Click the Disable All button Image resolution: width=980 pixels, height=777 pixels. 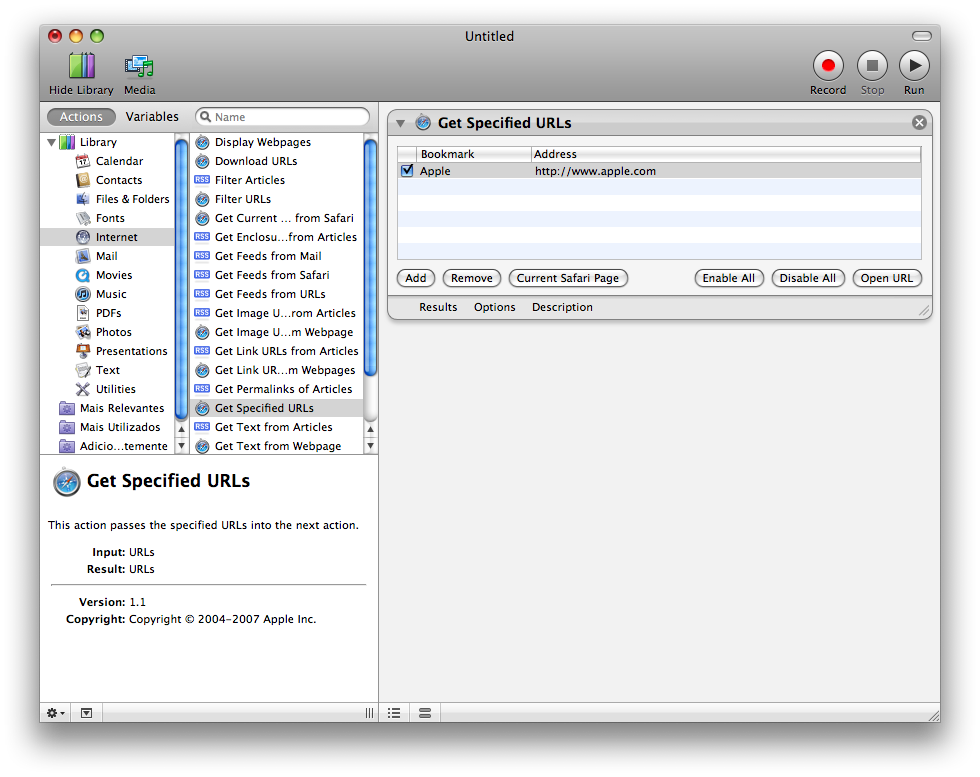click(x=808, y=278)
